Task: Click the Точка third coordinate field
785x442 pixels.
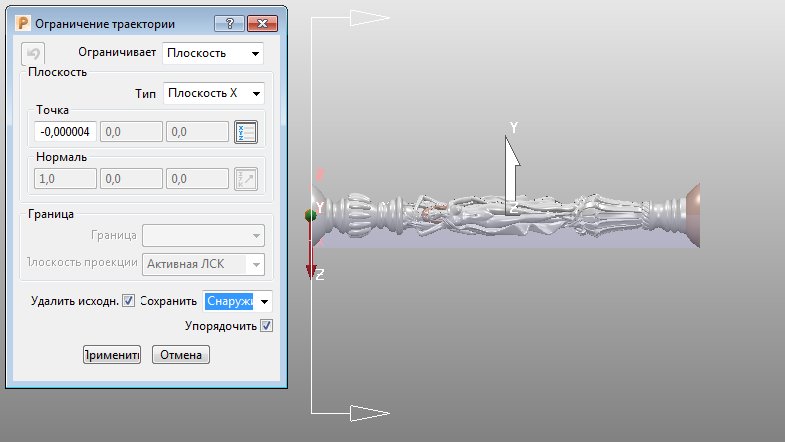Action: 197,132
